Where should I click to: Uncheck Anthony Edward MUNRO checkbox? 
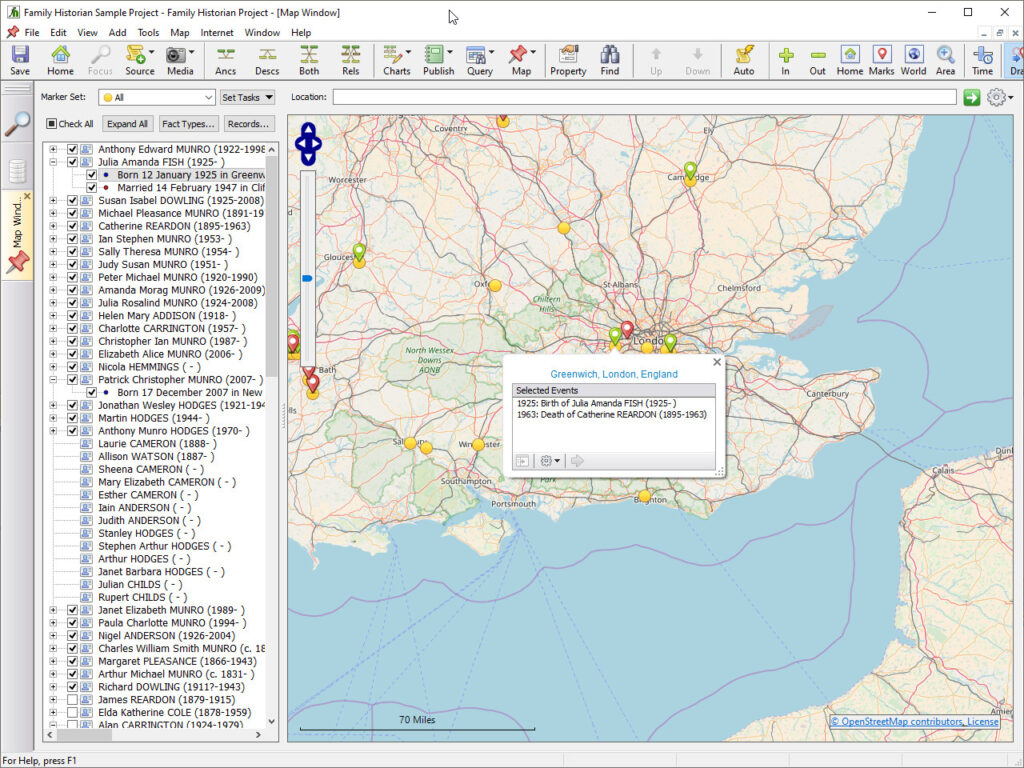pyautogui.click(x=72, y=150)
